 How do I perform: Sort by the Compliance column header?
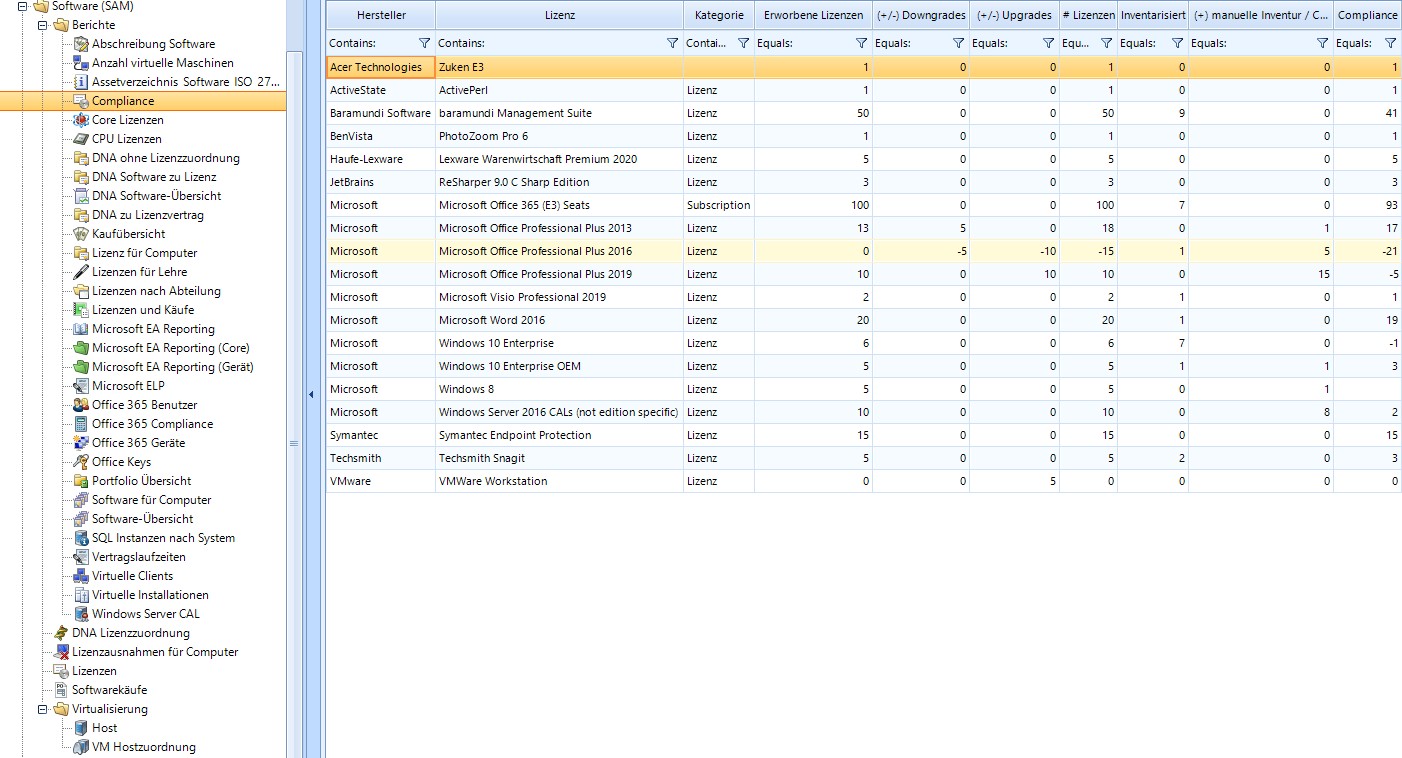[1367, 15]
